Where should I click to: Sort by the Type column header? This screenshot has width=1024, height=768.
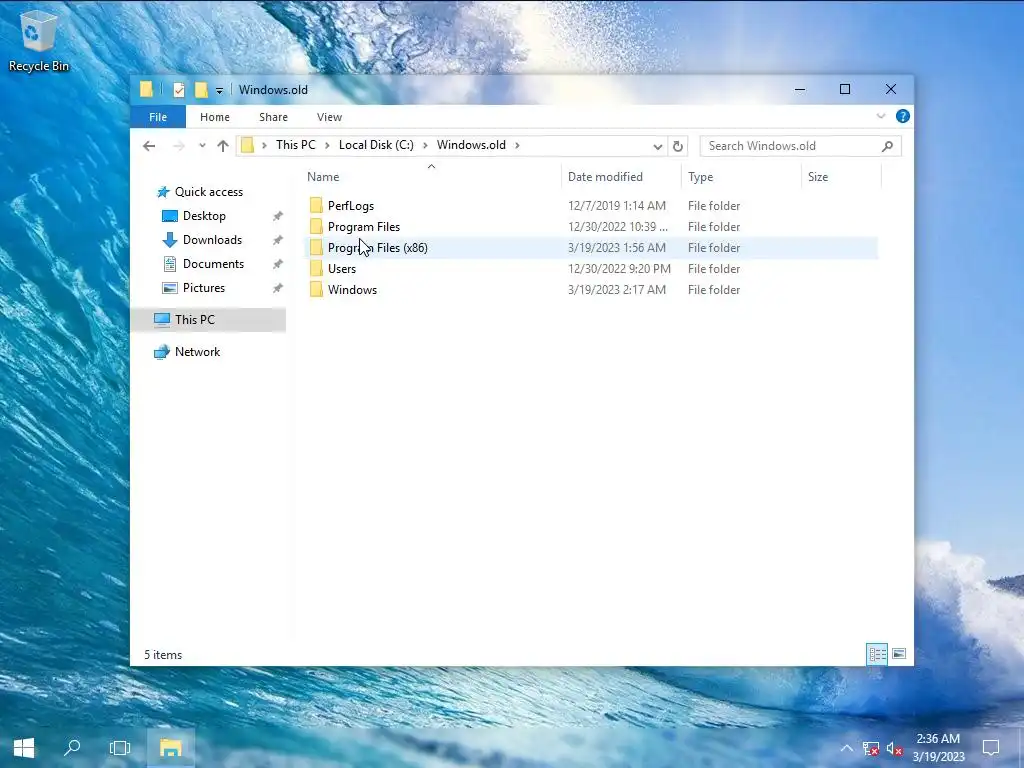pyautogui.click(x=741, y=177)
